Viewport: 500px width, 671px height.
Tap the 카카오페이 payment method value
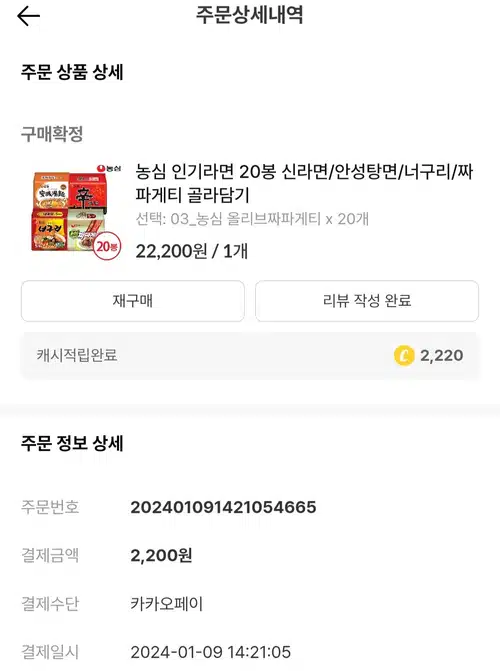pos(167,604)
